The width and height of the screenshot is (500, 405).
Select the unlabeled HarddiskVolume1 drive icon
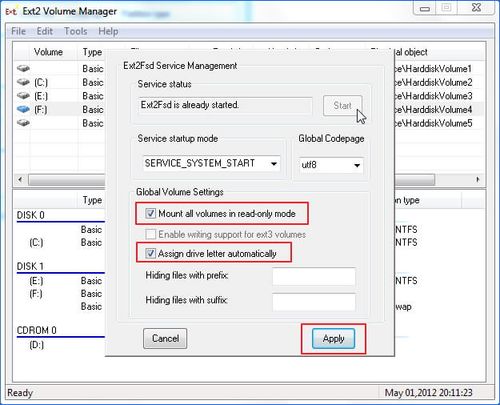pyautogui.click(x=23, y=68)
